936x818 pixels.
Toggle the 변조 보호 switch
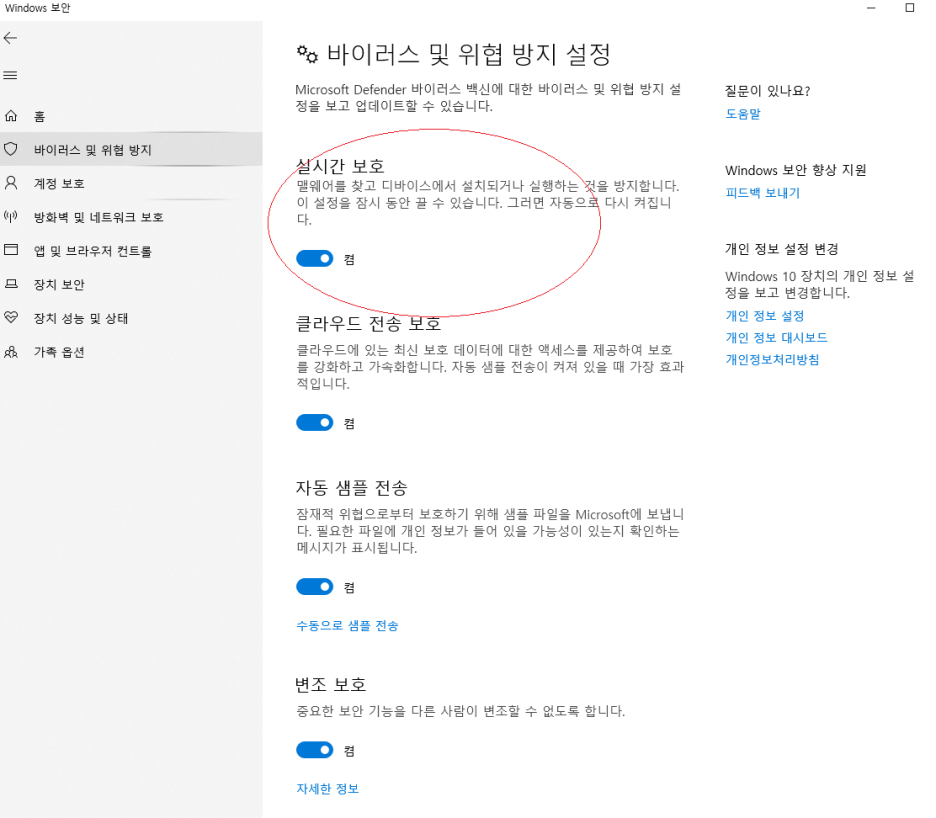coord(315,750)
